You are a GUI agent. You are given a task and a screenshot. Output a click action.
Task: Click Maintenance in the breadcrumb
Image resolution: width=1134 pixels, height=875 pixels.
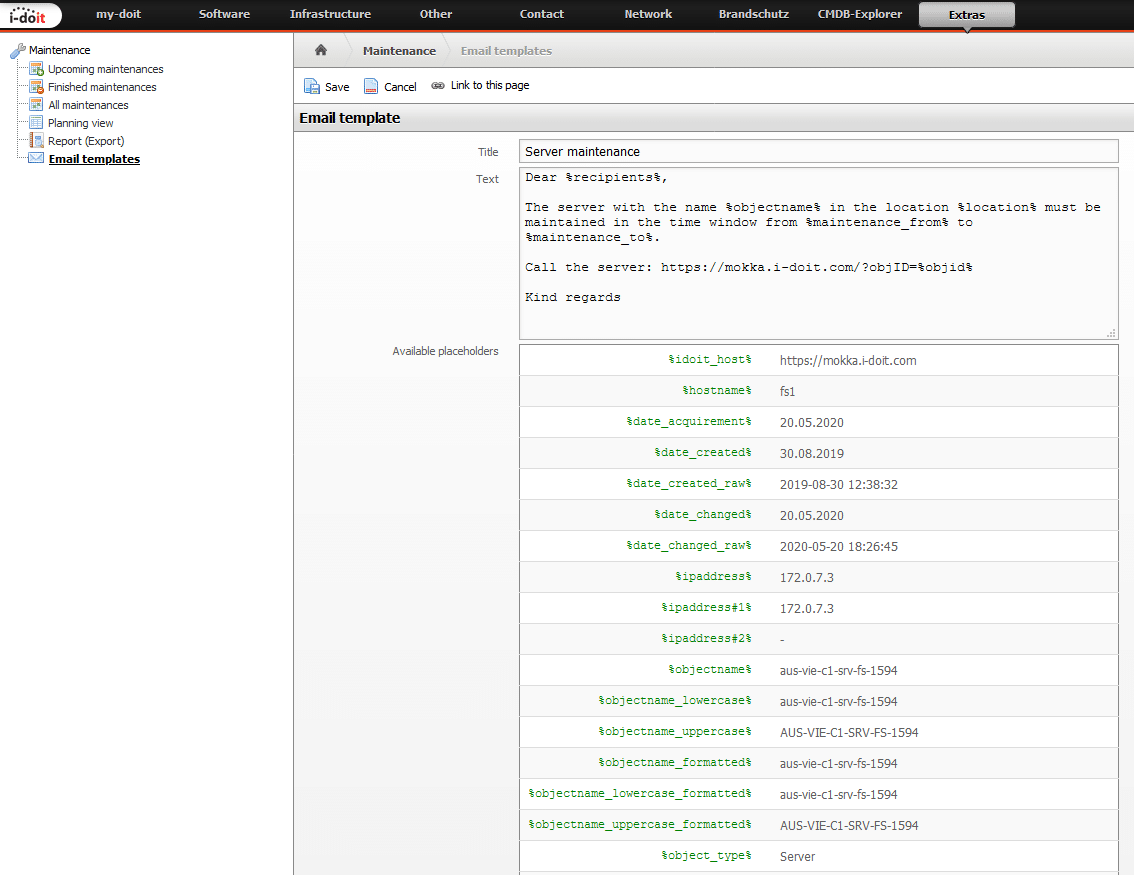coord(399,49)
